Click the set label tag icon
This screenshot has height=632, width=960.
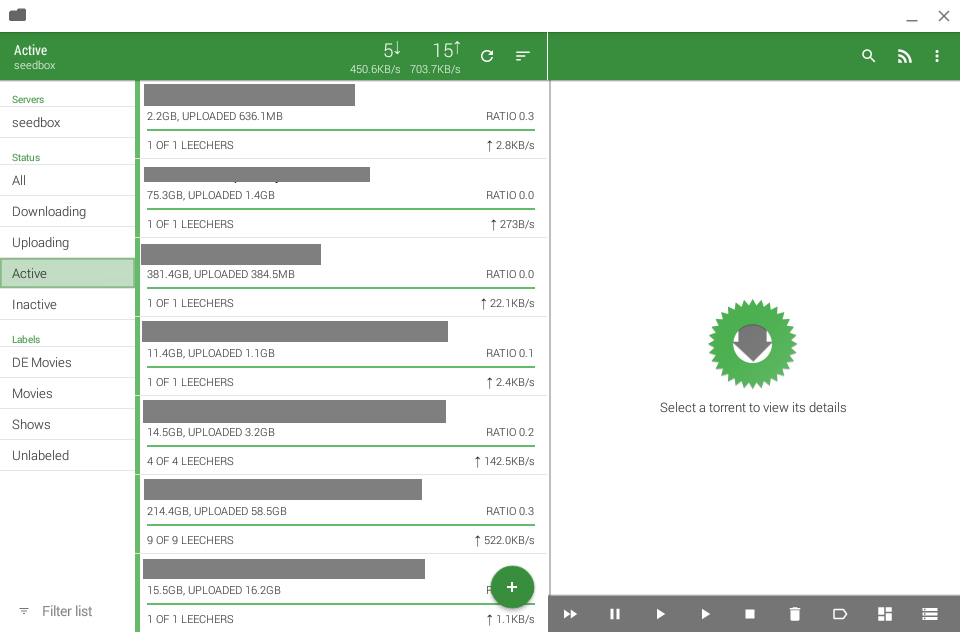pos(840,614)
